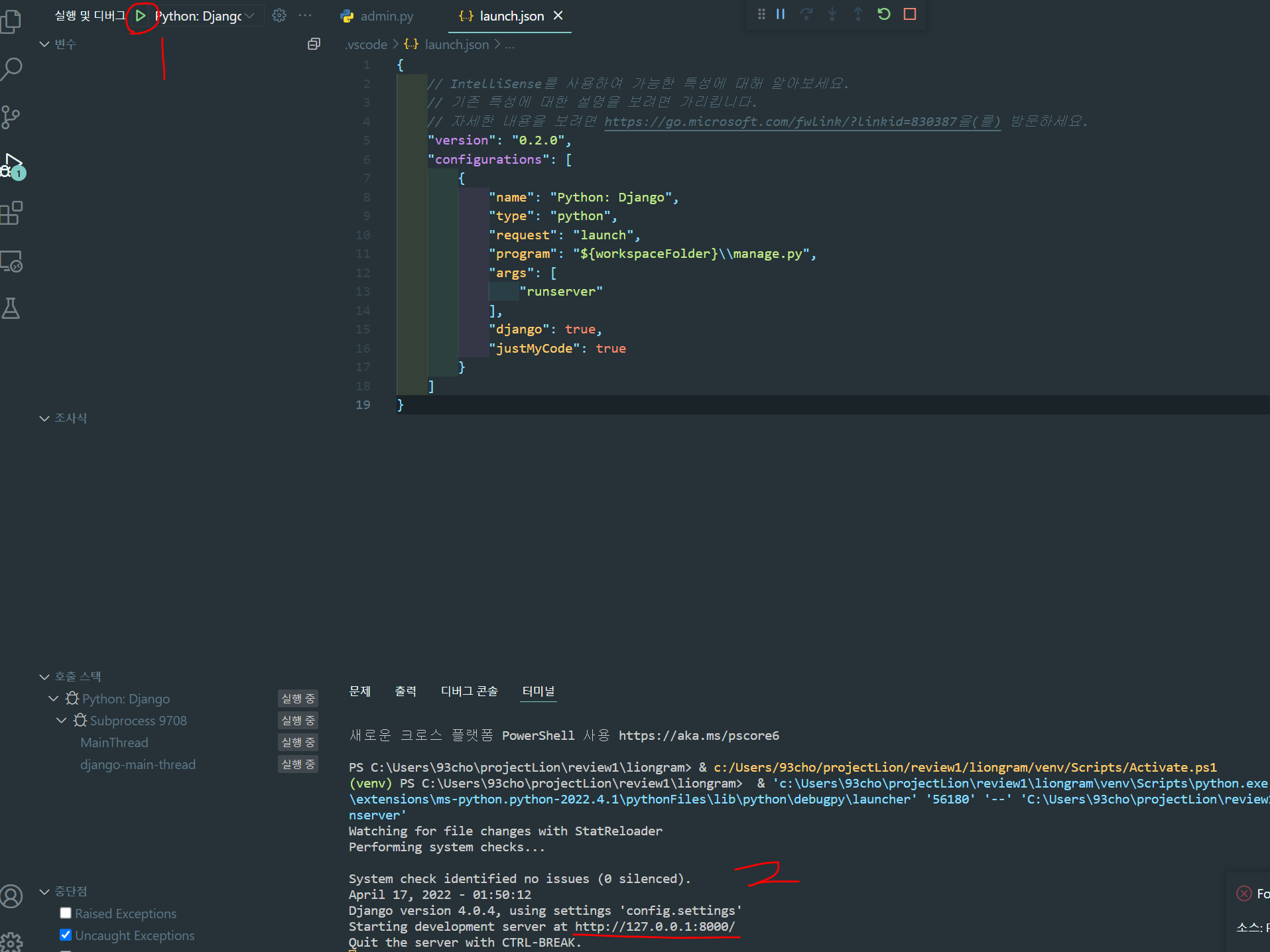The image size is (1270, 952).
Task: Click line number 19 in editor gutter
Action: 363,404
